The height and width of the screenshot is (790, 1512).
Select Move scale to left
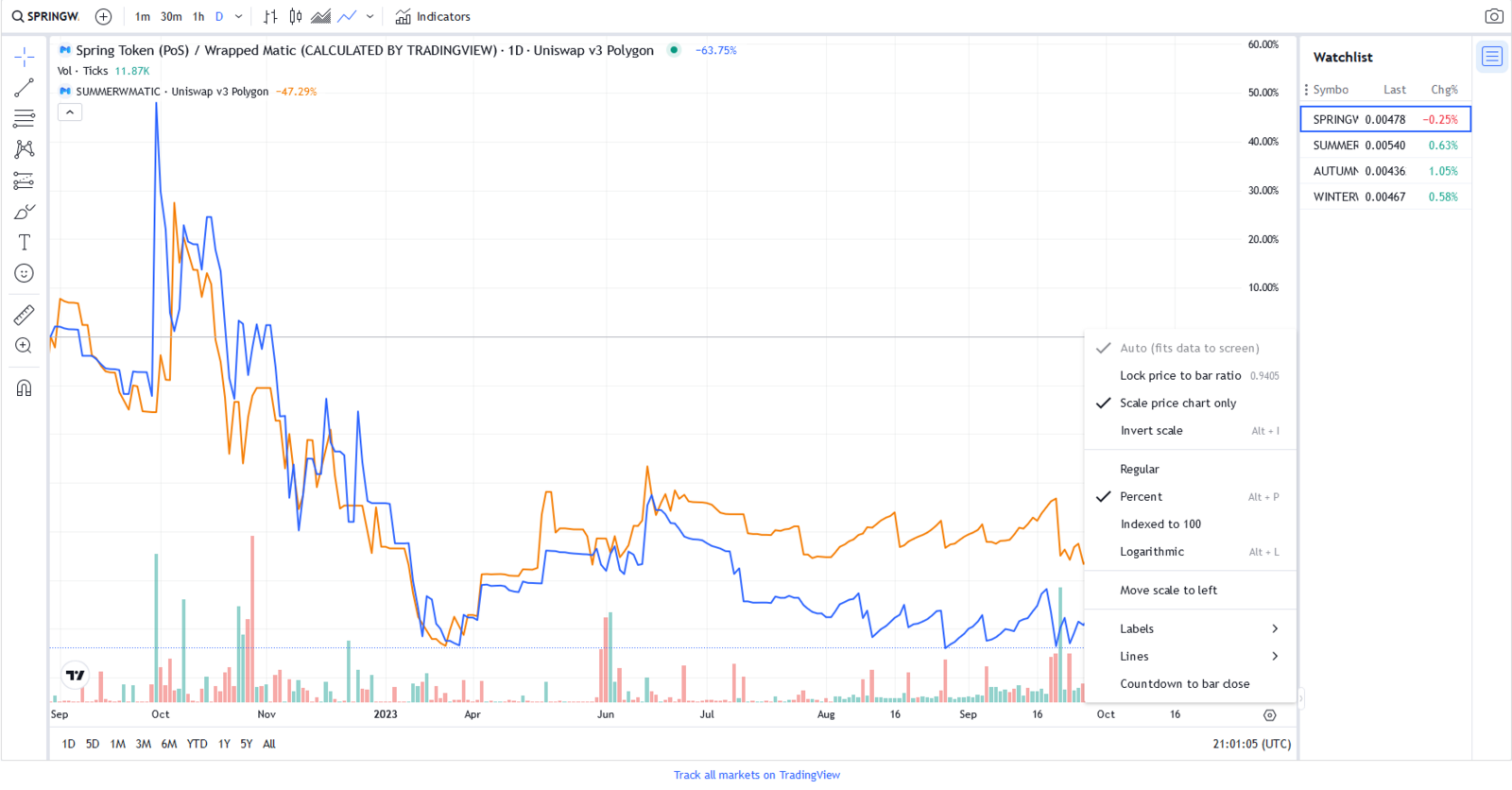[x=1168, y=591]
